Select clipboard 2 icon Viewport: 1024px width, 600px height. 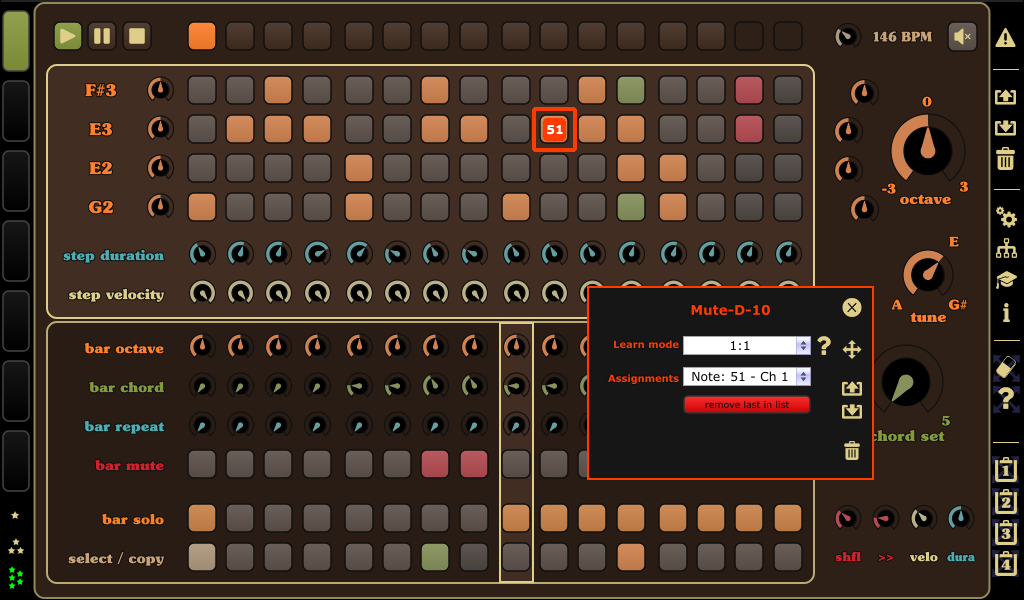1006,501
